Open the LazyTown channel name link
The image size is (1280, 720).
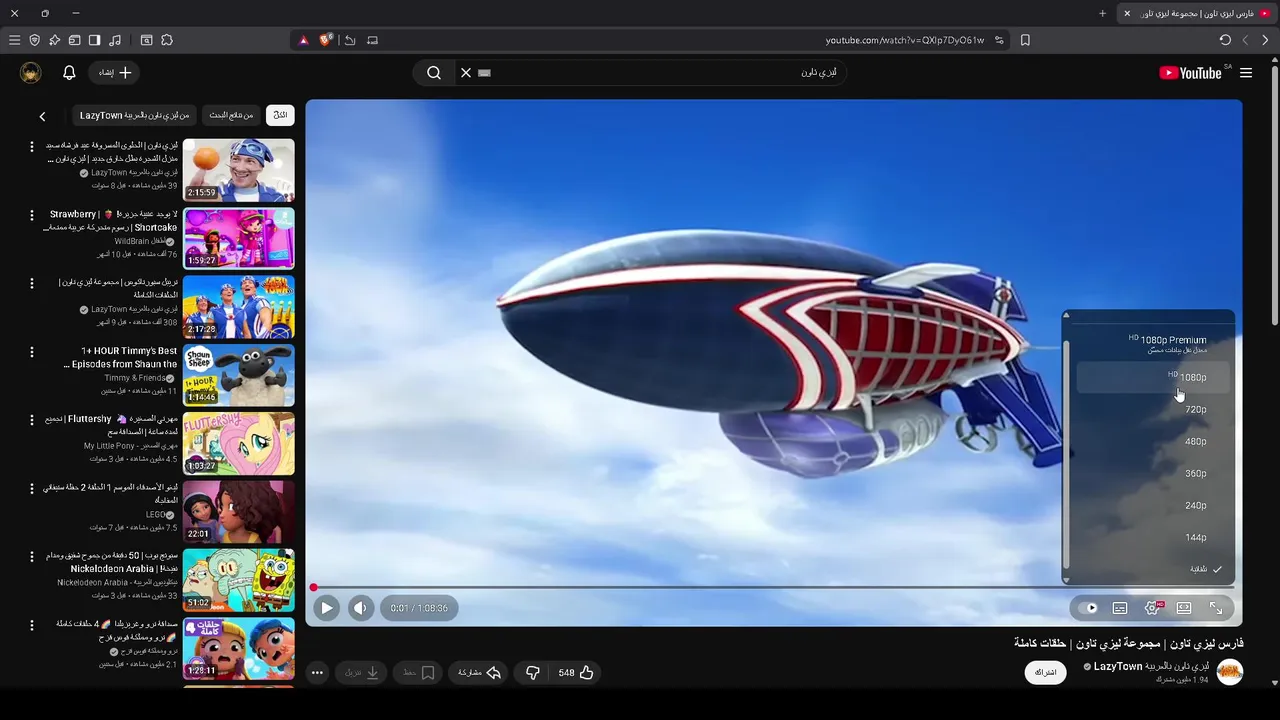pos(1151,666)
